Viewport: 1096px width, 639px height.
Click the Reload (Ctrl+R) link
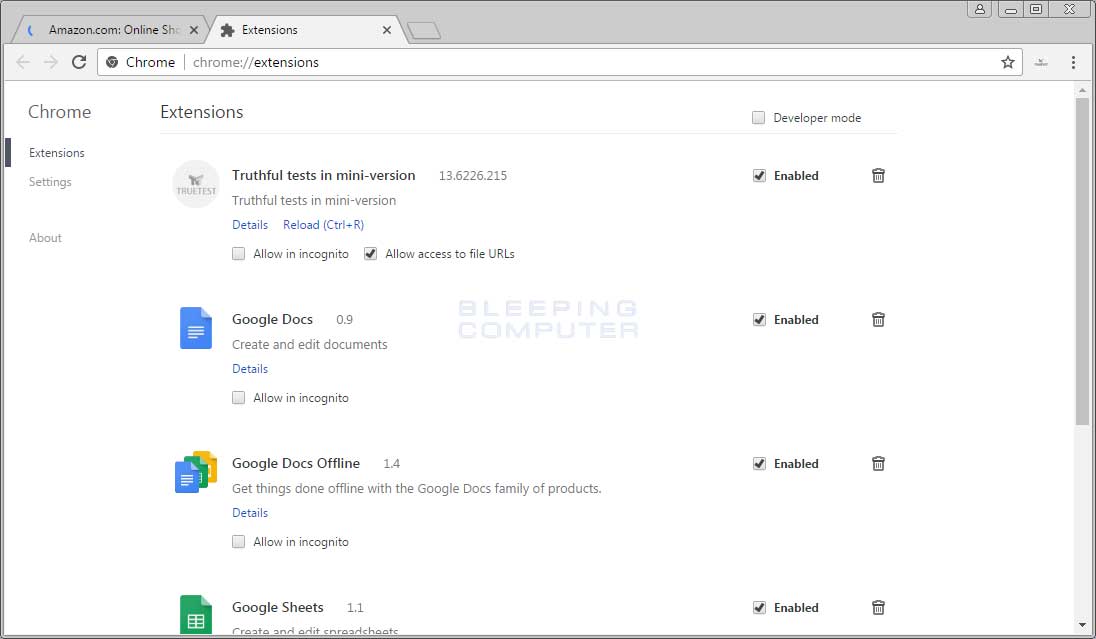coord(323,225)
